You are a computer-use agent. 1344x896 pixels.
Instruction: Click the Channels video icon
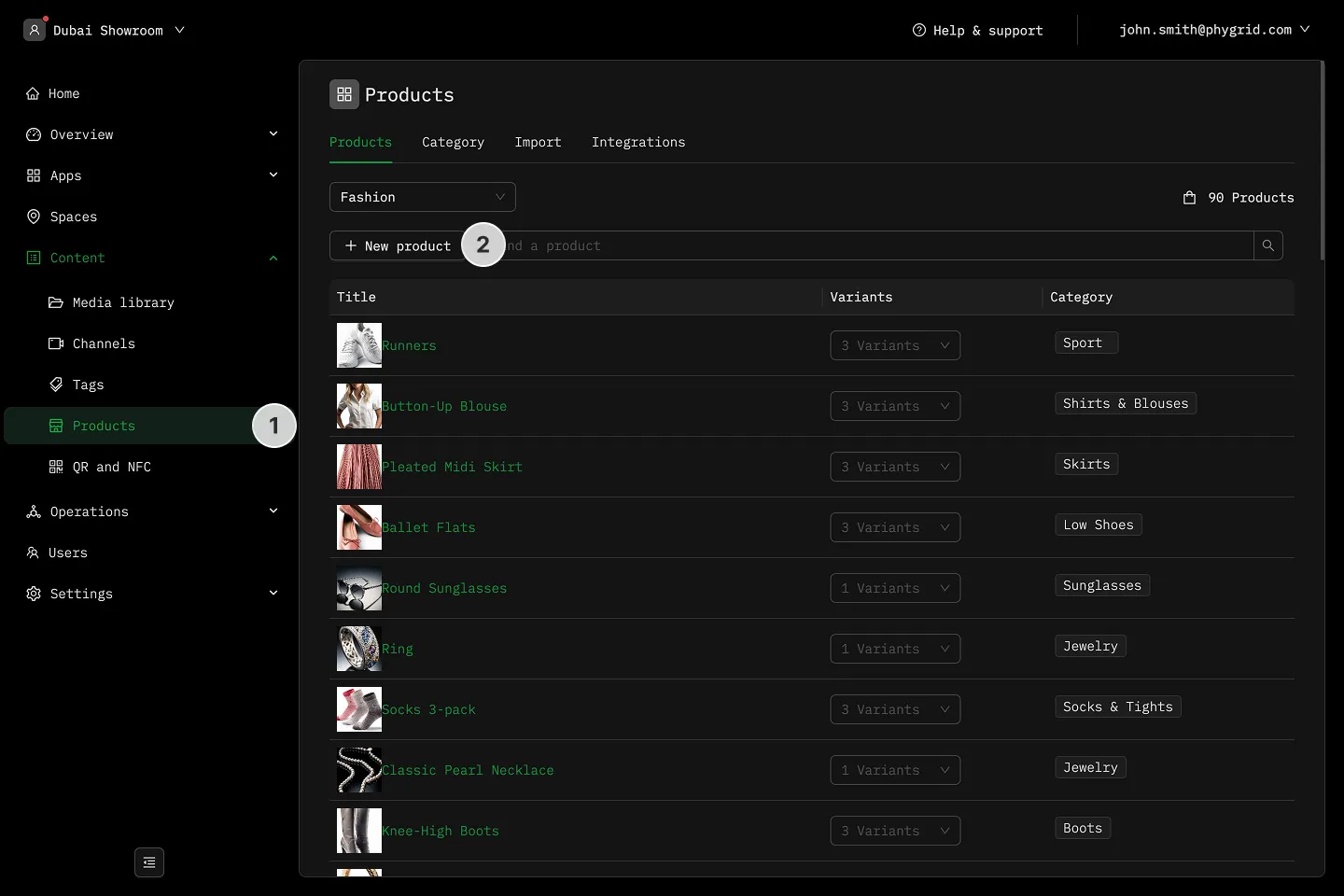click(x=56, y=343)
